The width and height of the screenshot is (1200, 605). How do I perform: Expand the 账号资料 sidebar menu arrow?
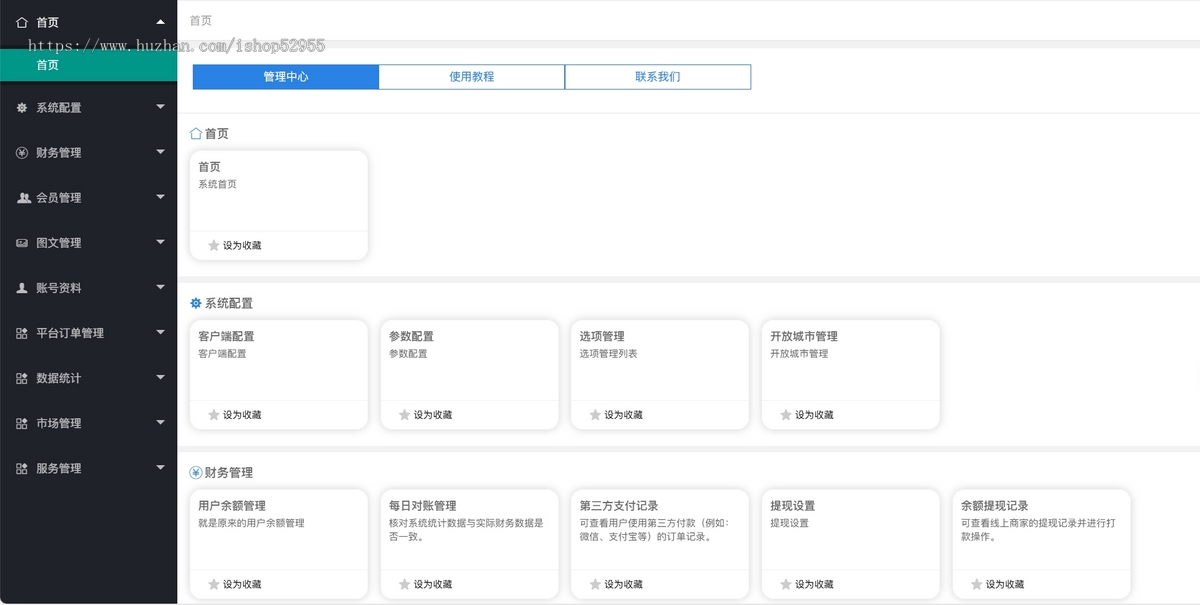point(160,286)
